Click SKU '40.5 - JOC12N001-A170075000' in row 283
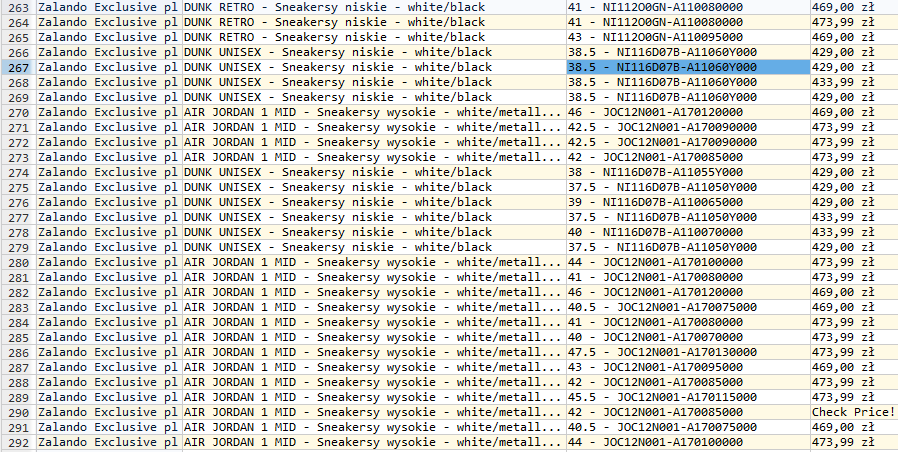The width and height of the screenshot is (898, 452). point(688,307)
